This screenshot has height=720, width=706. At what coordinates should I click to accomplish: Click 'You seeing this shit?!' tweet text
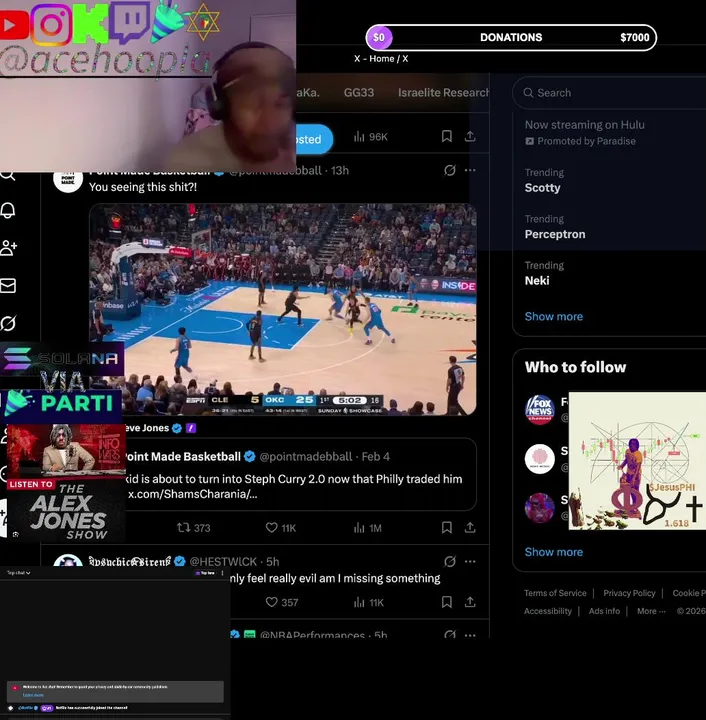[x=143, y=187]
